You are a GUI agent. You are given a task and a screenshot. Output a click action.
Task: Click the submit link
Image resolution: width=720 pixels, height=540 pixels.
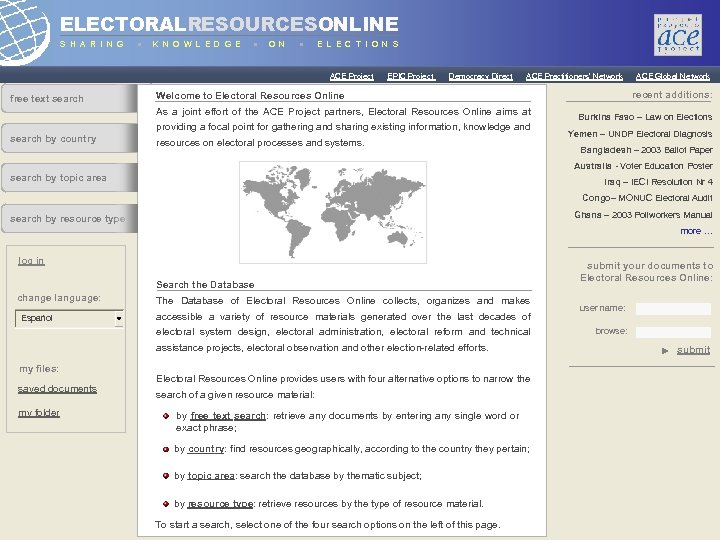pos(693,350)
